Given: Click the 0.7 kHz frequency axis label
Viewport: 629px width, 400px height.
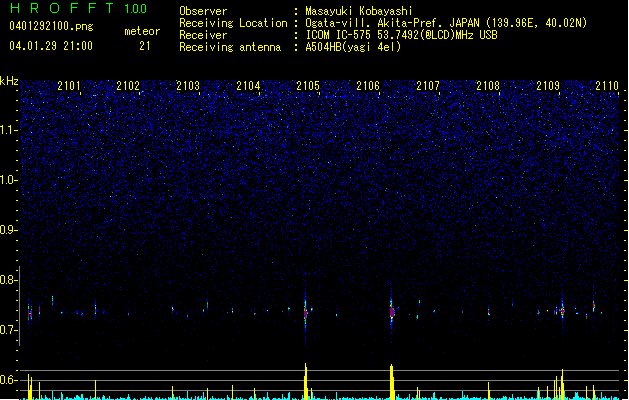Looking at the screenshot, I should (x=9, y=330).
